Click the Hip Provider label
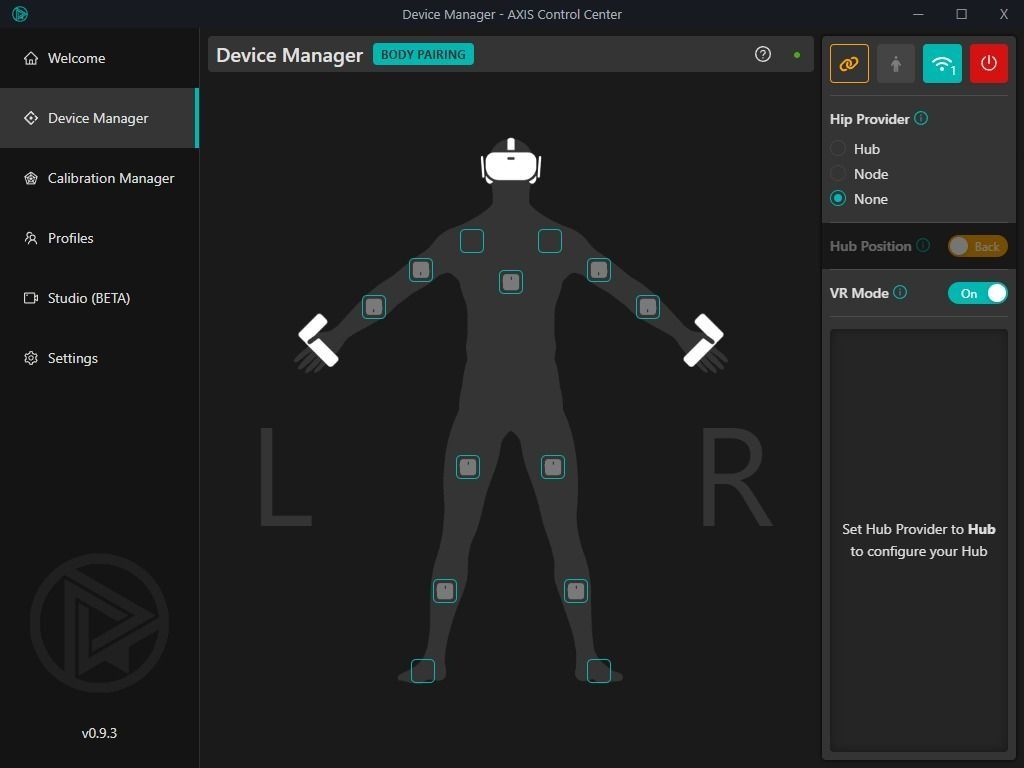The image size is (1024, 768). tap(869, 119)
